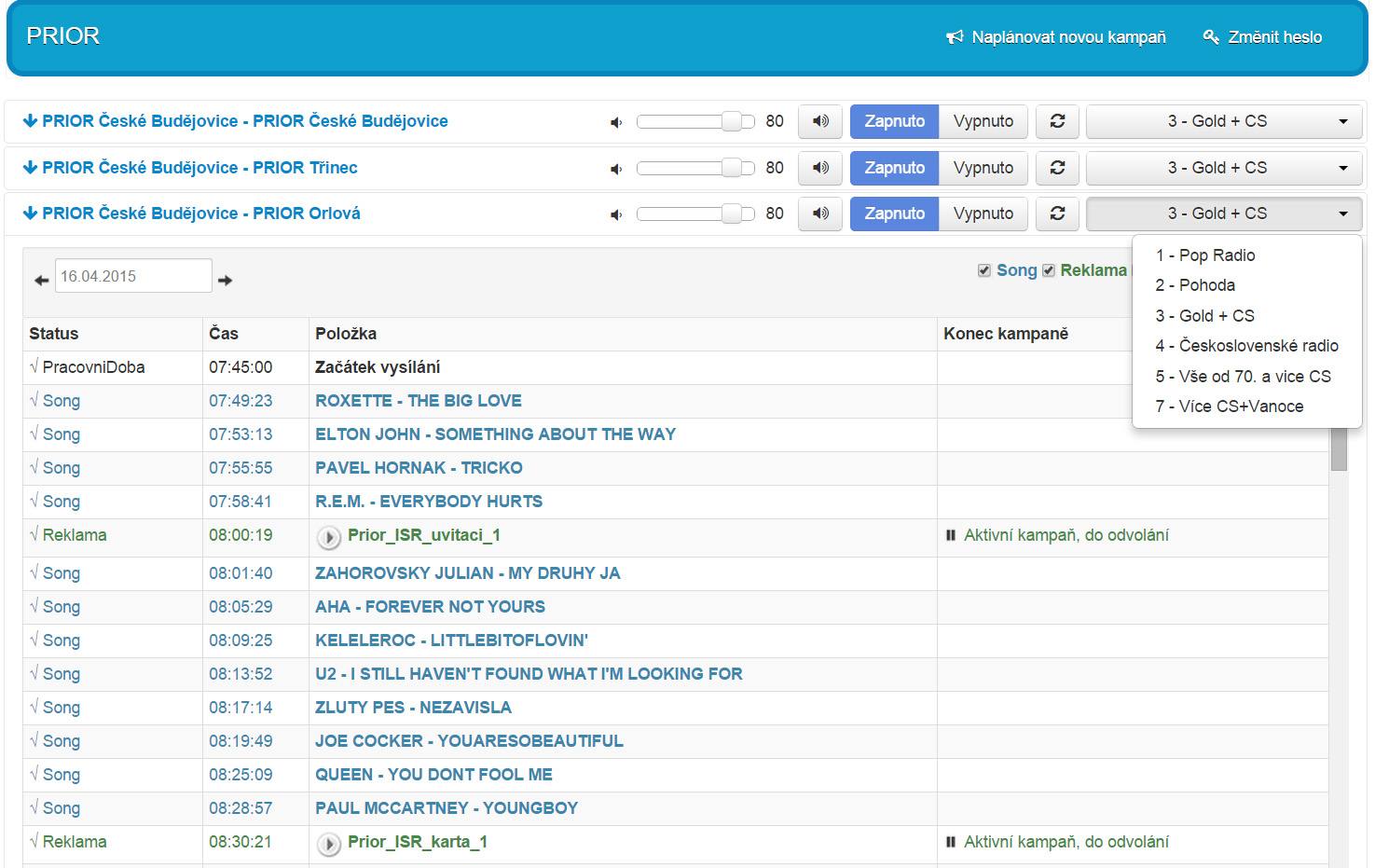Click speaker button for PRIOR Orlová row
The width and height of the screenshot is (1375, 868).
coord(820,214)
